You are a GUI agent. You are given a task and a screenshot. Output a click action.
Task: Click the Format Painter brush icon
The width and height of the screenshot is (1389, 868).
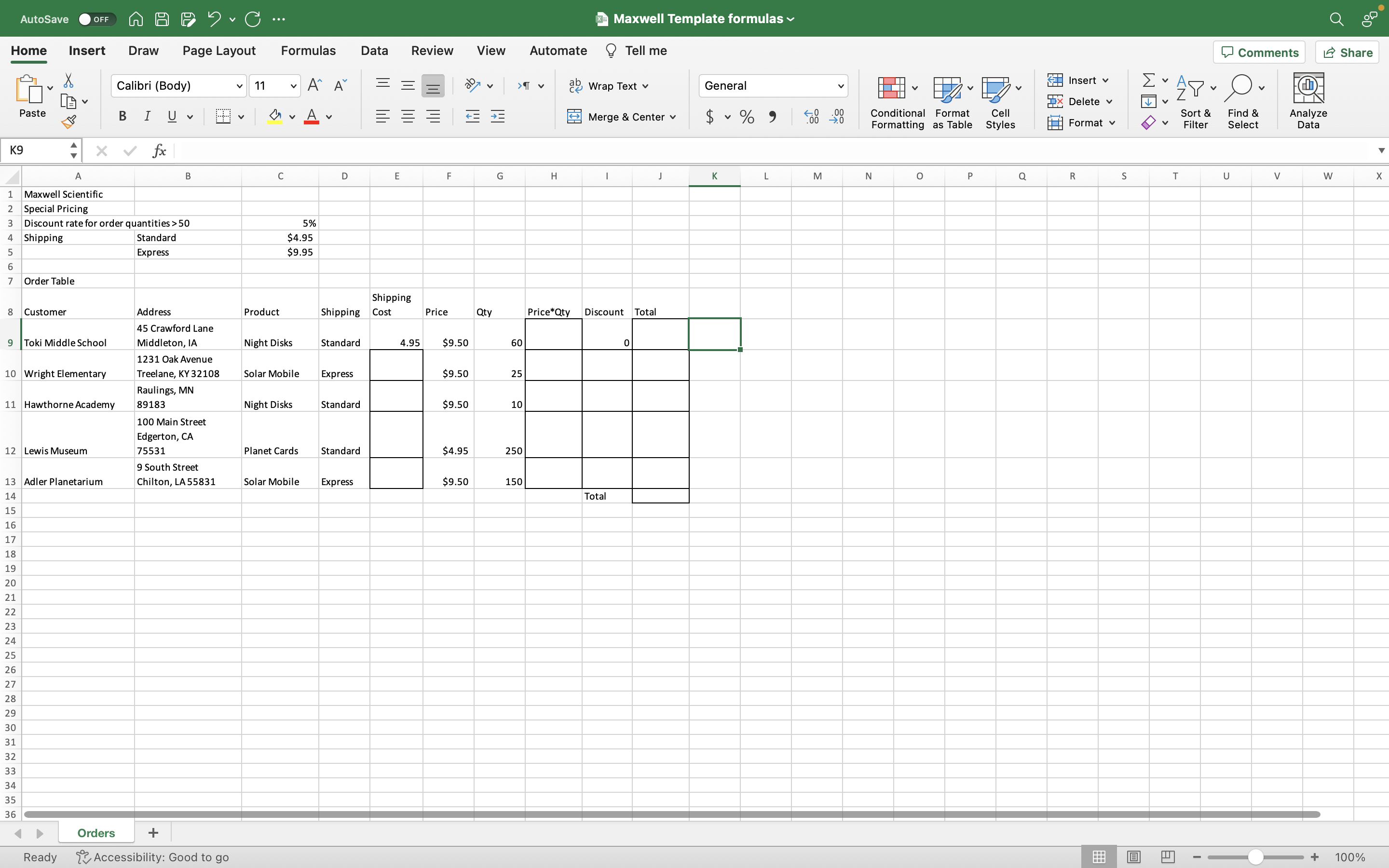[69, 121]
